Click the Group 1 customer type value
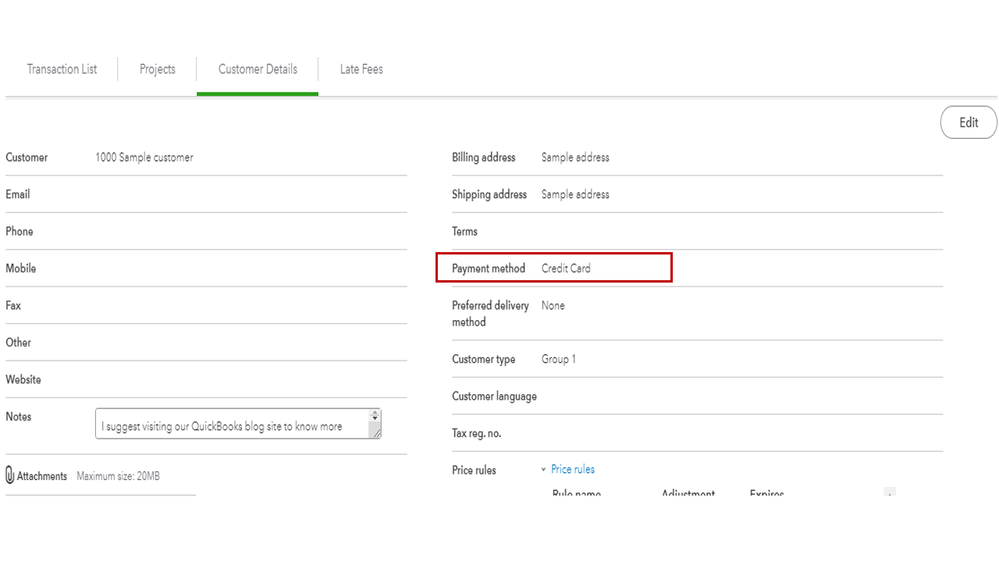This screenshot has width=999, height=562. click(x=558, y=359)
